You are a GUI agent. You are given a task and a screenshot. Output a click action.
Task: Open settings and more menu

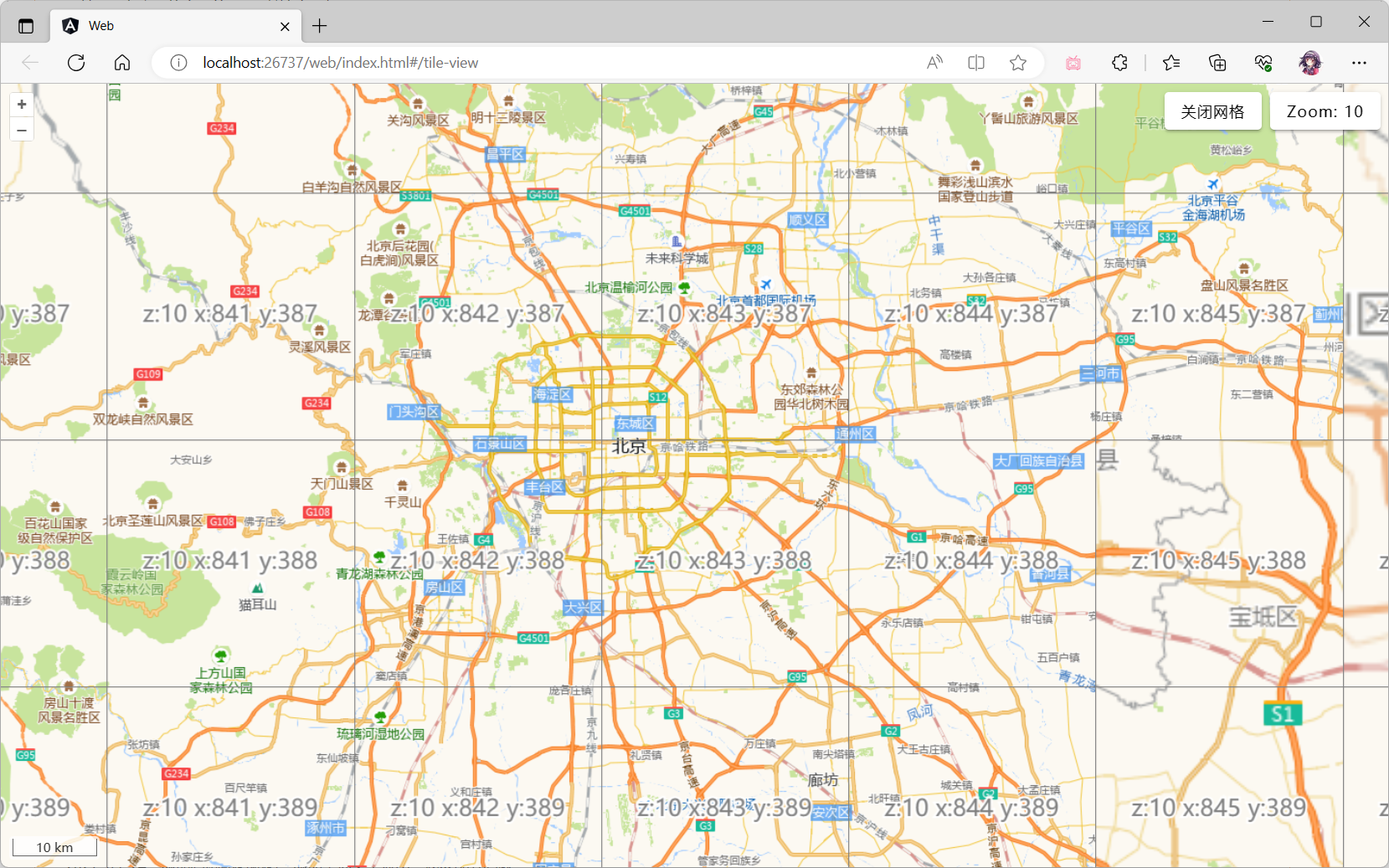coord(1359,63)
